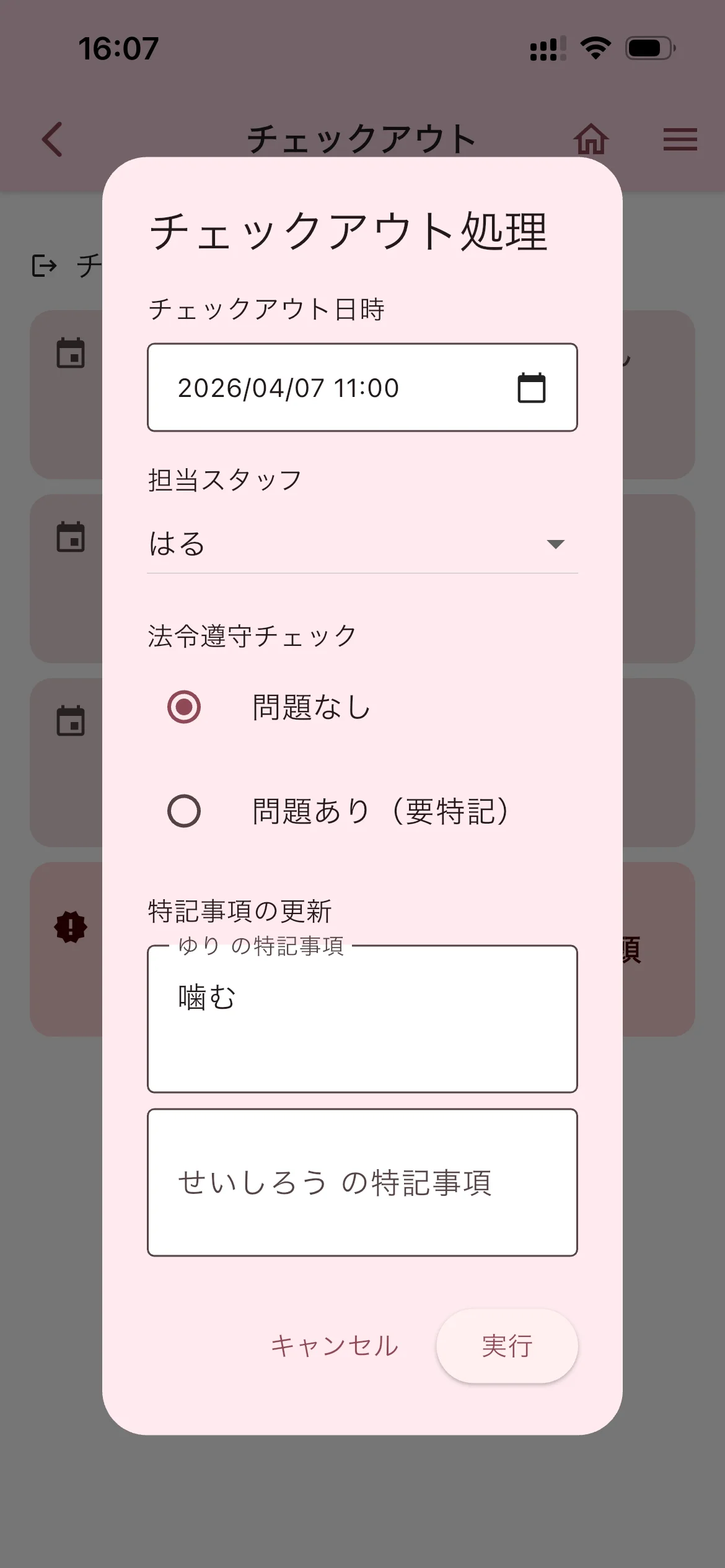Click the alert badge warning icon
The image size is (725, 1568).
(71, 927)
